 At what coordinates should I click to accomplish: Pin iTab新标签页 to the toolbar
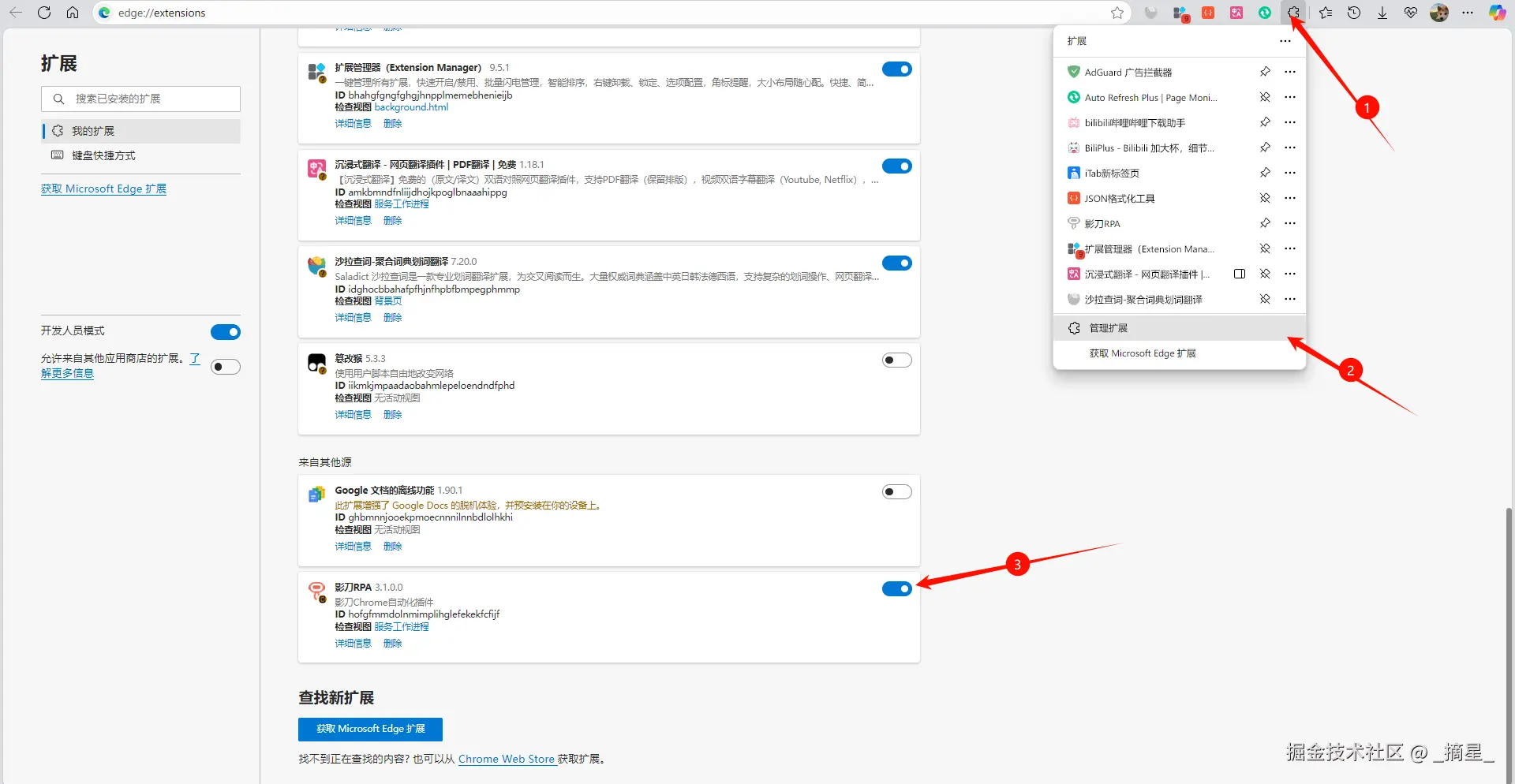click(1265, 173)
